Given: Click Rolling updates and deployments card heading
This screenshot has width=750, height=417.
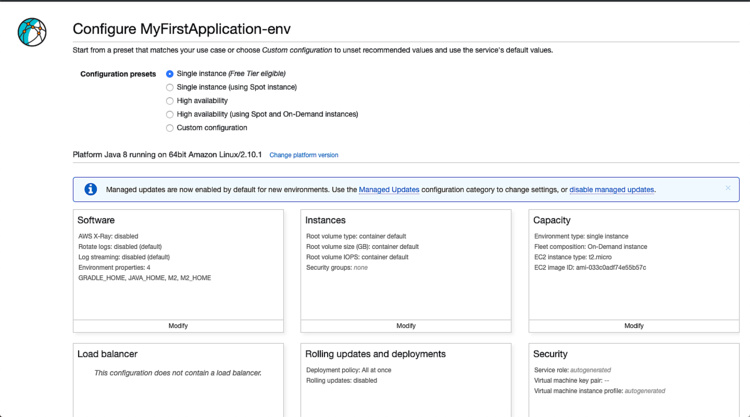Looking at the screenshot, I should click(375, 354).
